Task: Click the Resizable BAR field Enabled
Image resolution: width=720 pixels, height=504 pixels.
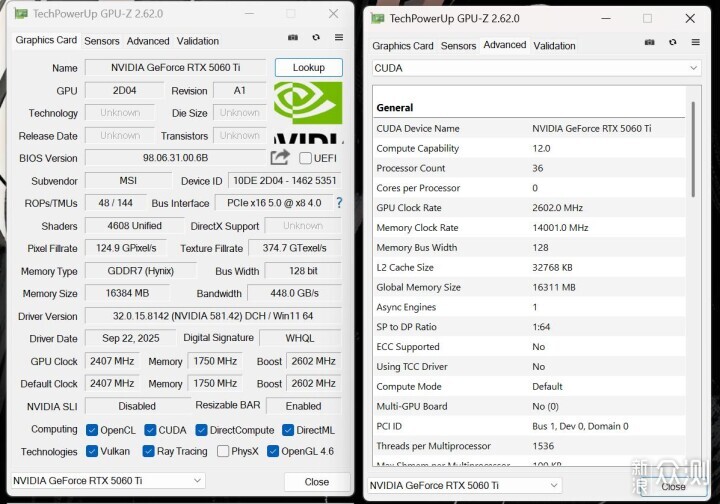Action: (304, 406)
